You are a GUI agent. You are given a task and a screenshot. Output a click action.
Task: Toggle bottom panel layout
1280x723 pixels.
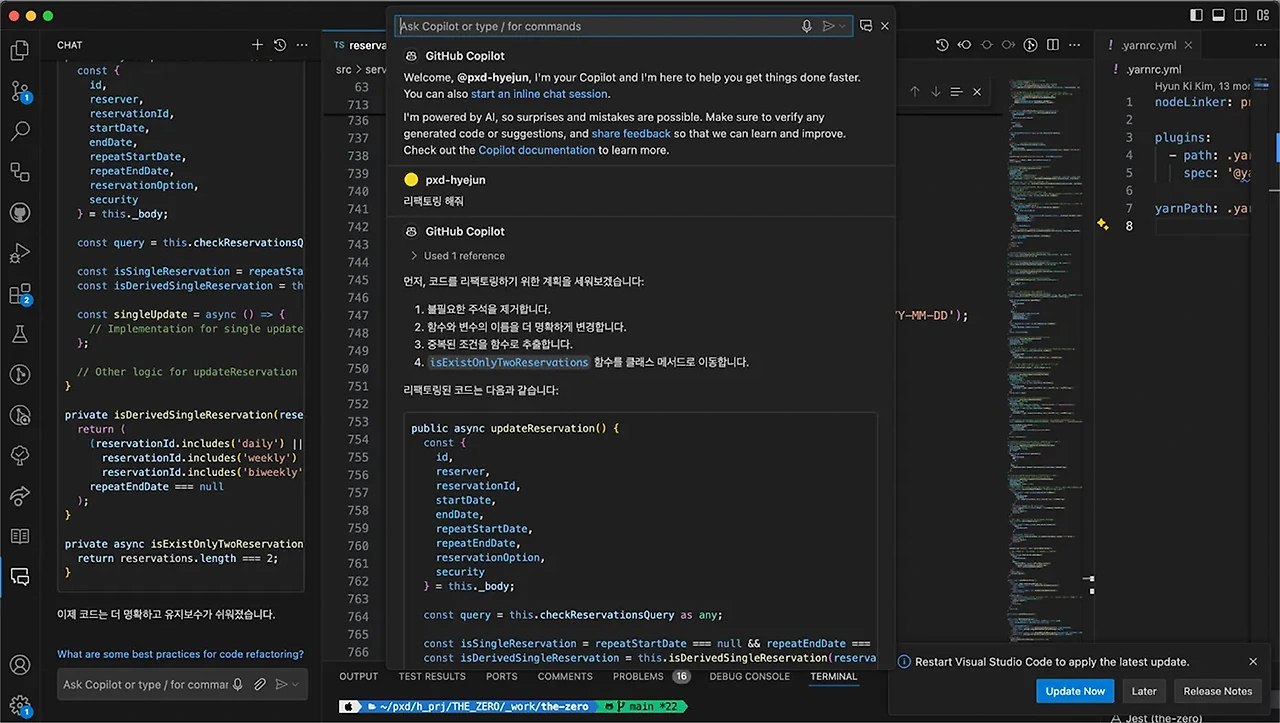1219,15
